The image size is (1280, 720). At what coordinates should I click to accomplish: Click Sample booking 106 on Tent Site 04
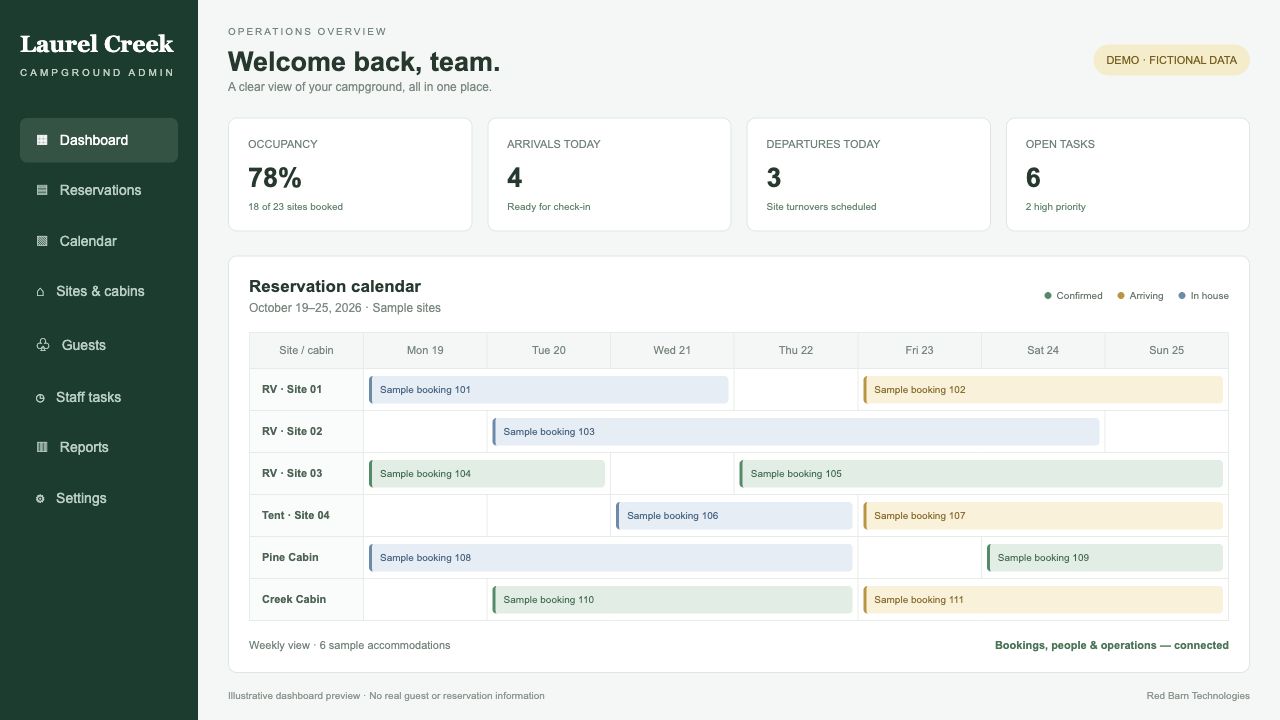pyautogui.click(x=734, y=516)
